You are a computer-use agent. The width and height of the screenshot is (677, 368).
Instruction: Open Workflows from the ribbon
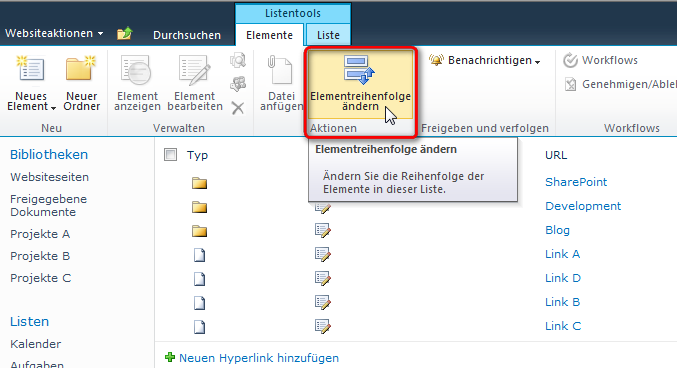tap(601, 60)
